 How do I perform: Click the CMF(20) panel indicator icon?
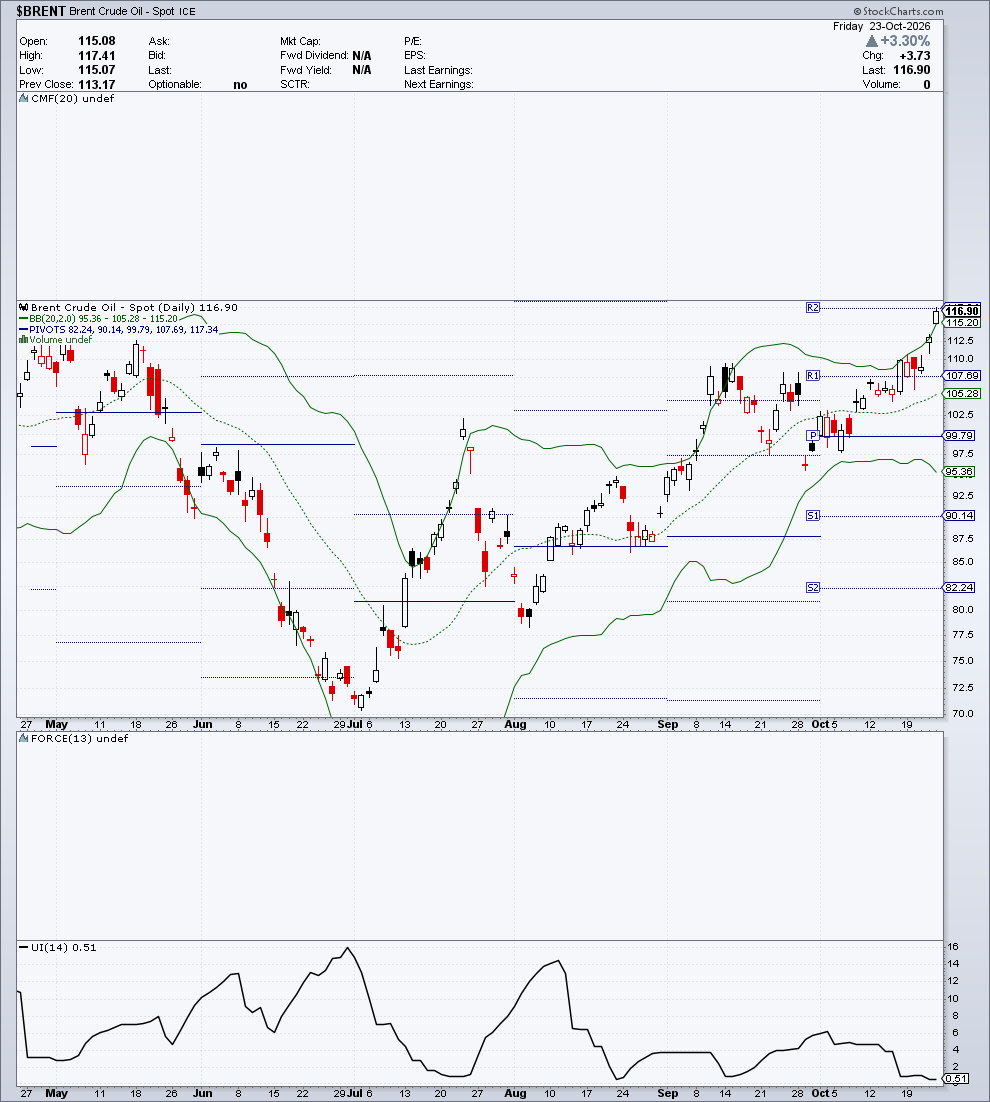point(24,99)
